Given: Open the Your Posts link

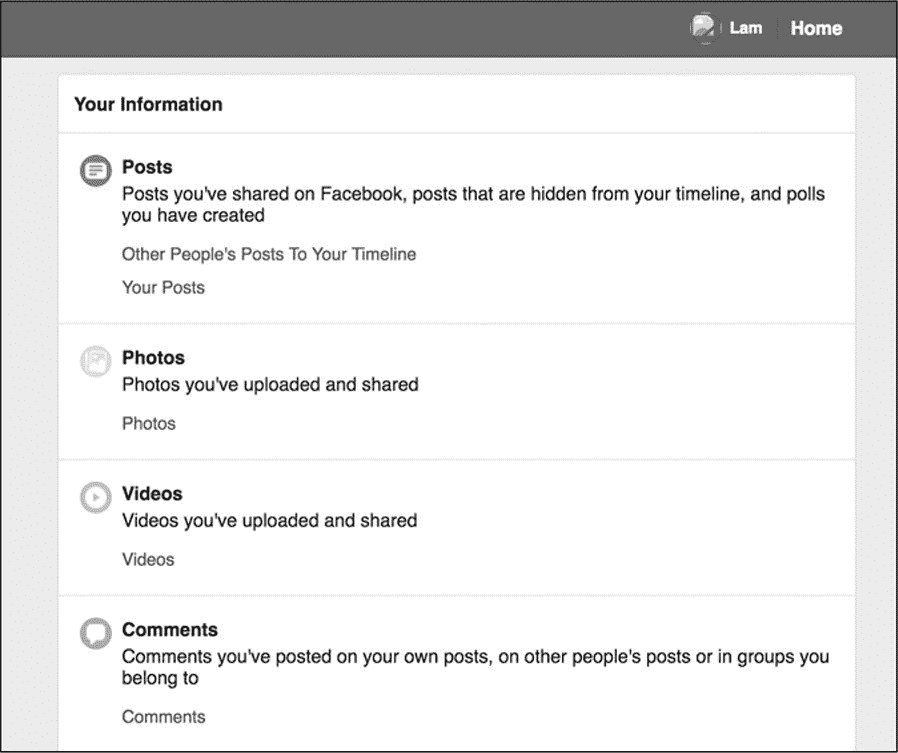Looking at the screenshot, I should [x=163, y=287].
